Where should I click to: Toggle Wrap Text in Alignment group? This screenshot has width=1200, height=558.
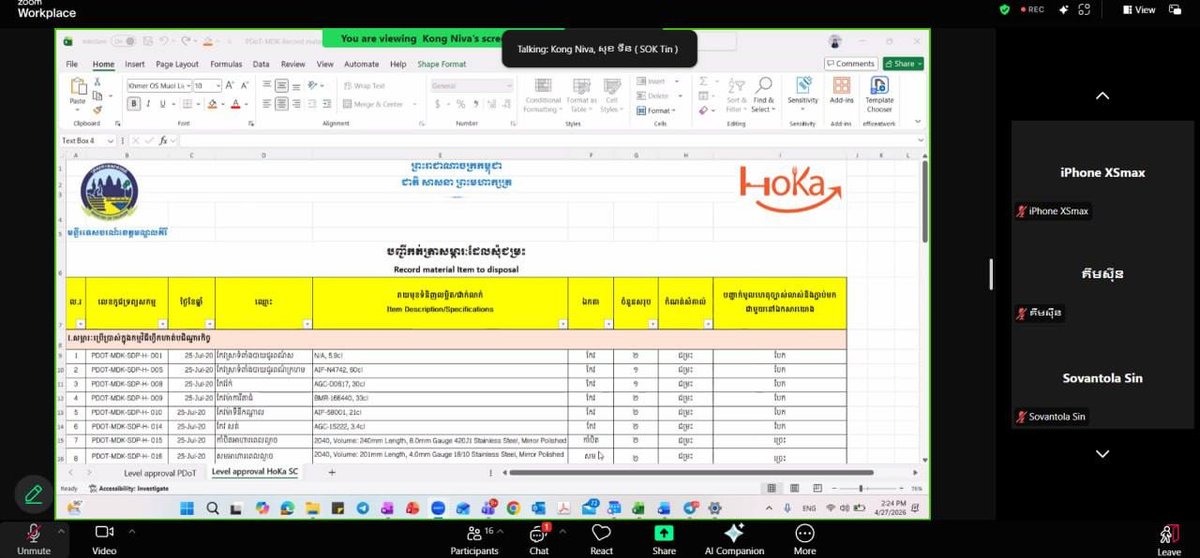pos(365,86)
